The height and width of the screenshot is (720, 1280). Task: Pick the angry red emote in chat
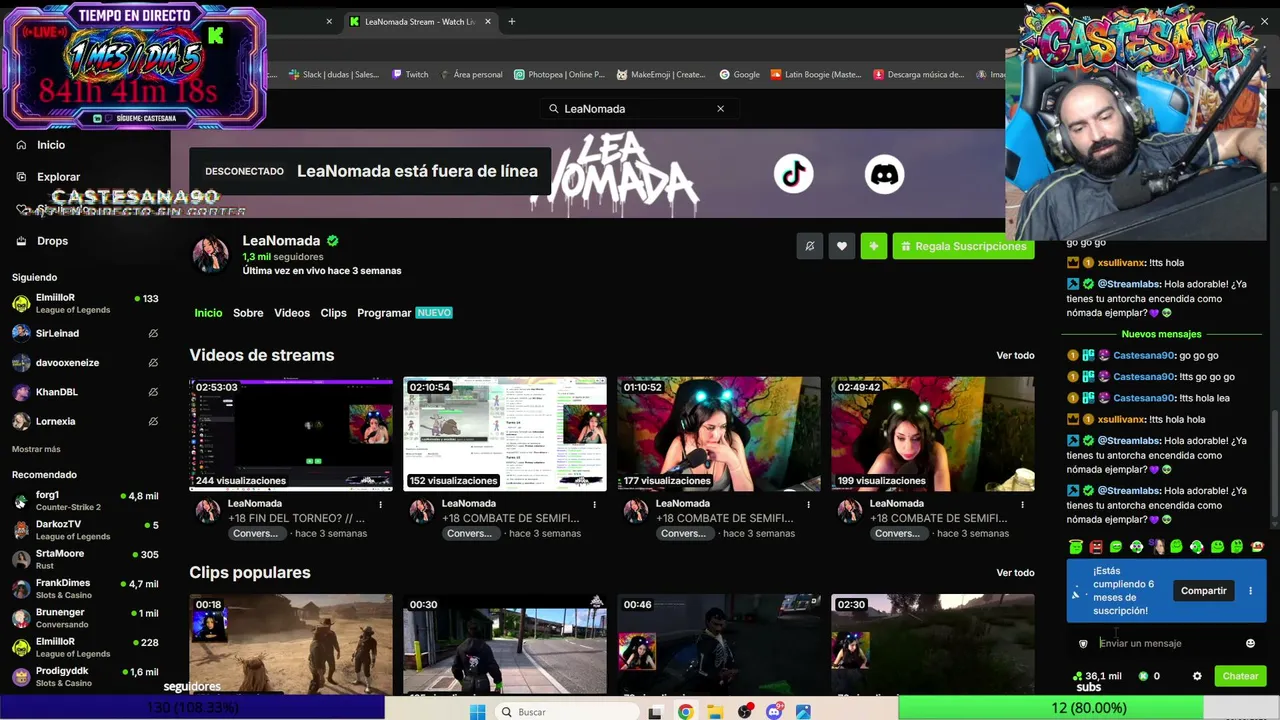click(x=1096, y=547)
